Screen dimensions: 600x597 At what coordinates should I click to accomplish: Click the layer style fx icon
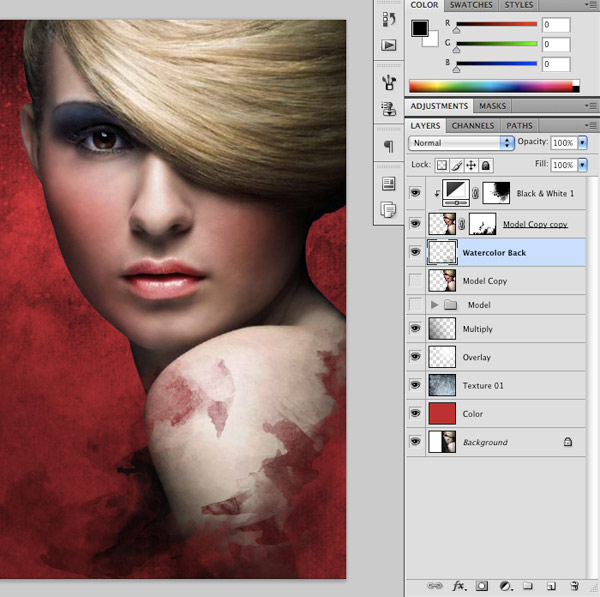[x=460, y=586]
